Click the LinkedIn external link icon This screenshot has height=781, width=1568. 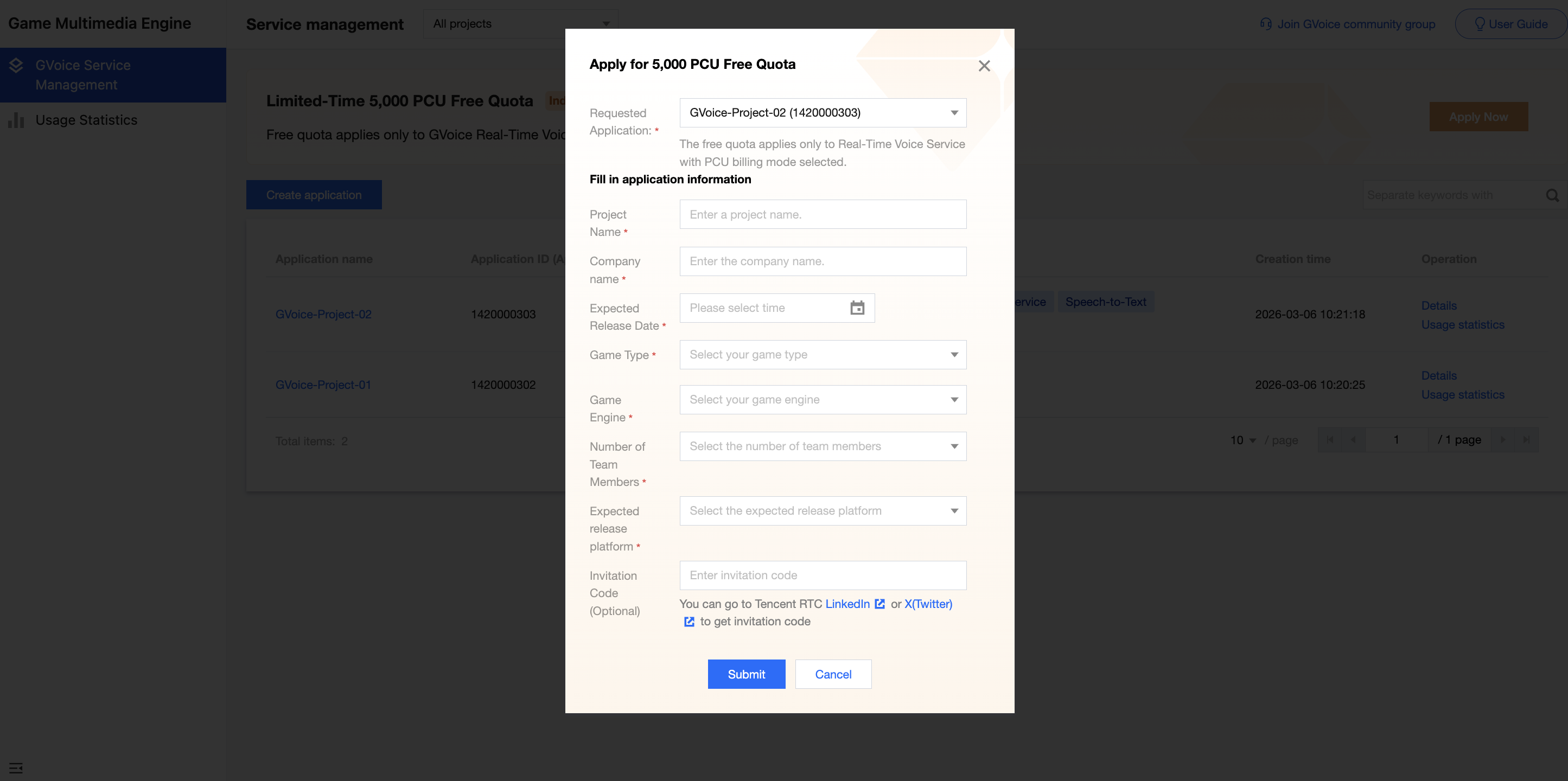879,604
